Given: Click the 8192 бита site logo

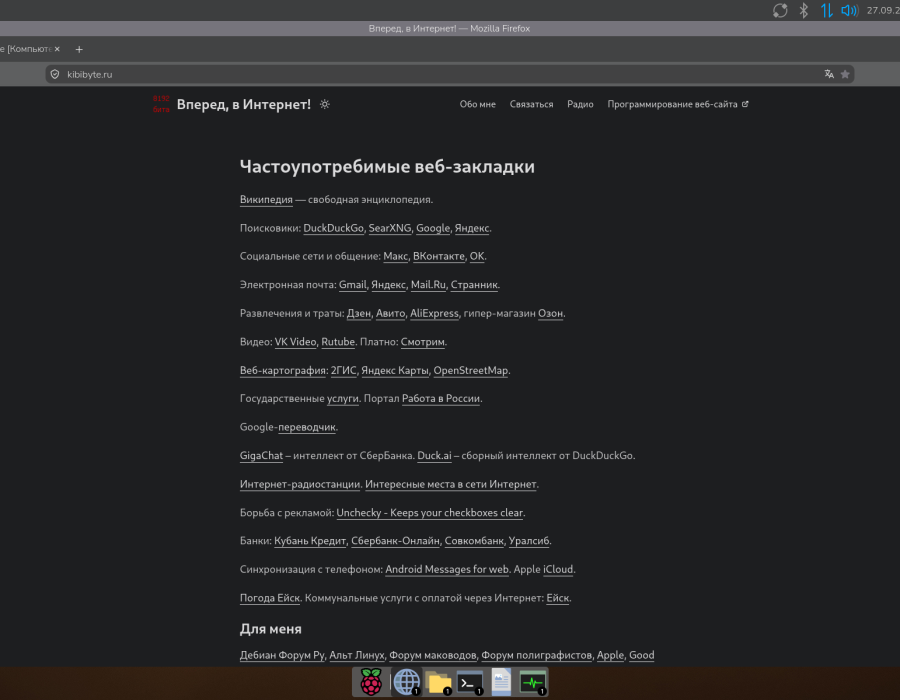Looking at the screenshot, I should coord(161,104).
